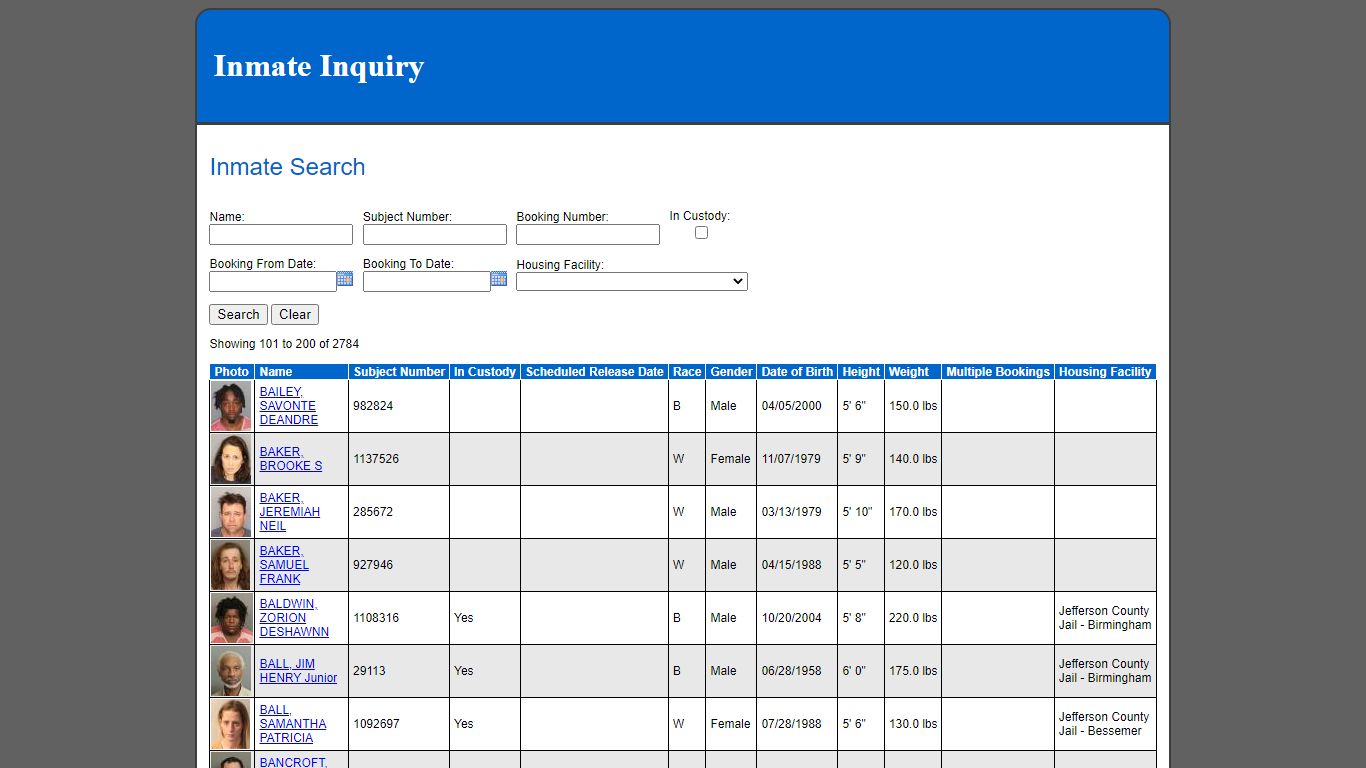Open inmate BALL, SAMANTHA PATRICIA record
The height and width of the screenshot is (768, 1366).
[293, 724]
